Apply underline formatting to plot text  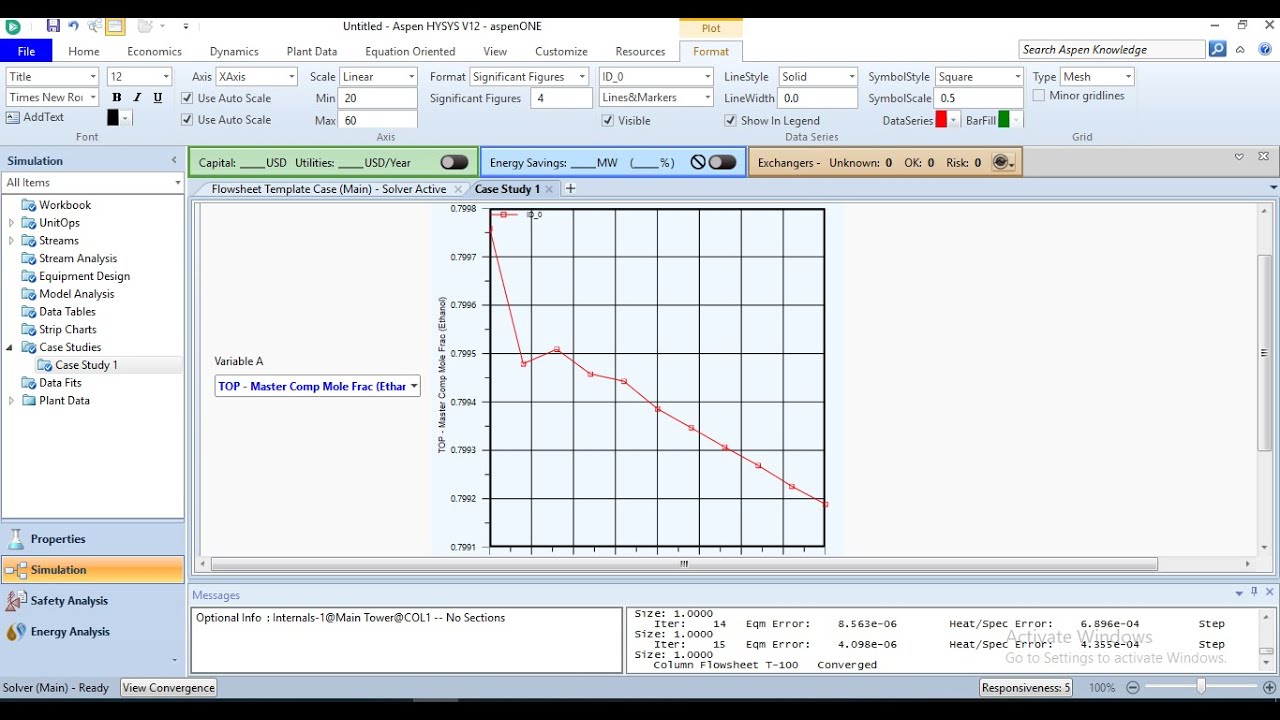(x=158, y=98)
